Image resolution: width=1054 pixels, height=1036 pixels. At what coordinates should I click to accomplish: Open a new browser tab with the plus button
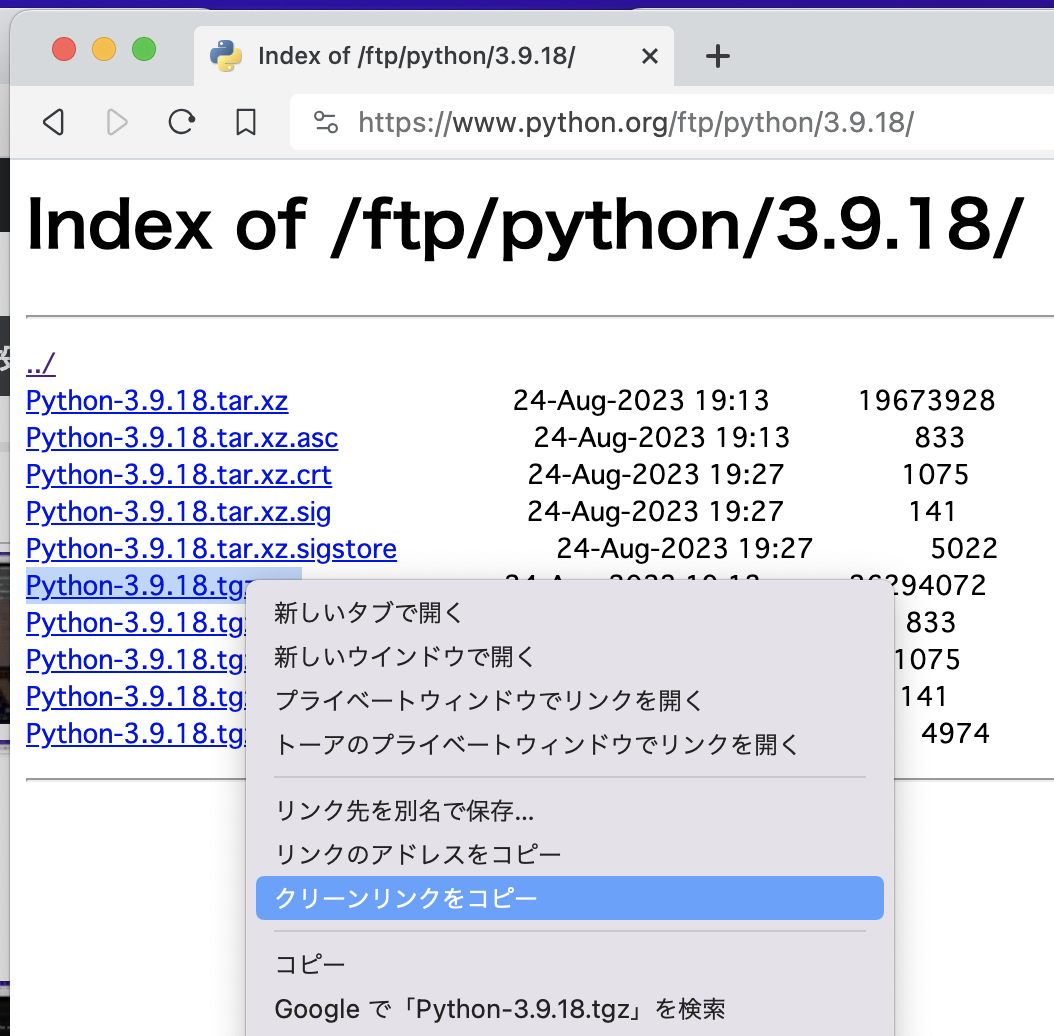(x=717, y=56)
